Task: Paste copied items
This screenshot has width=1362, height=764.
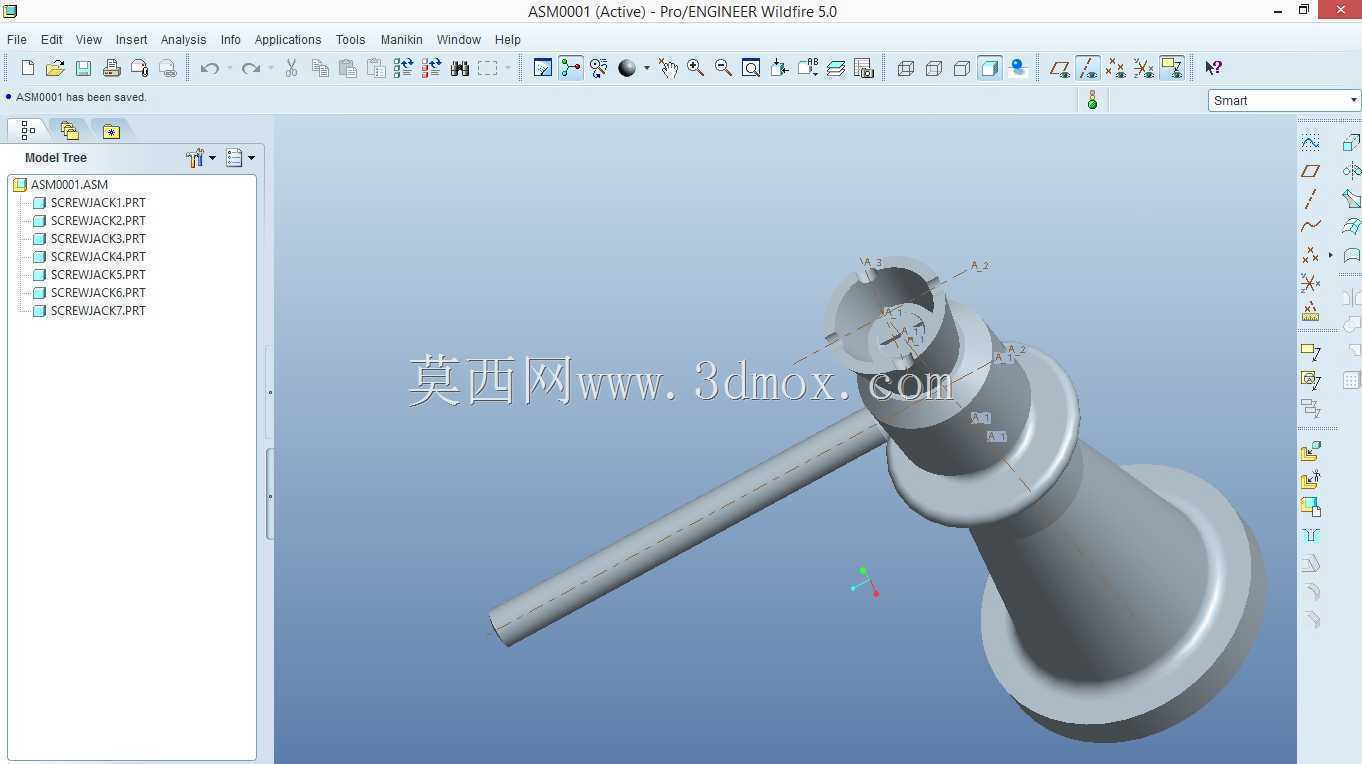Action: click(x=348, y=68)
